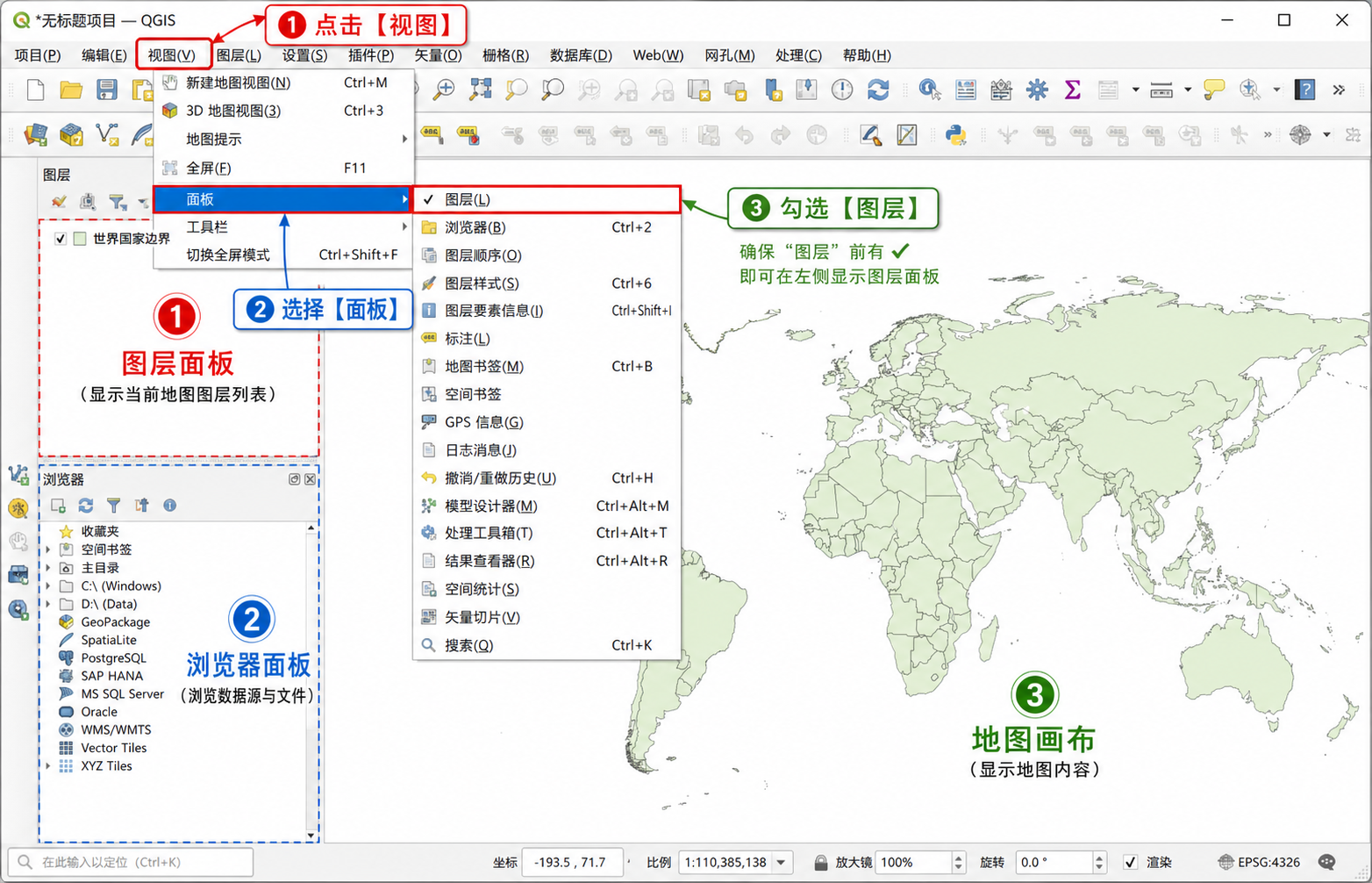This screenshot has width=1372, height=883.
Task: Open layer styling brush icon in Layers panel
Action: coord(59,202)
